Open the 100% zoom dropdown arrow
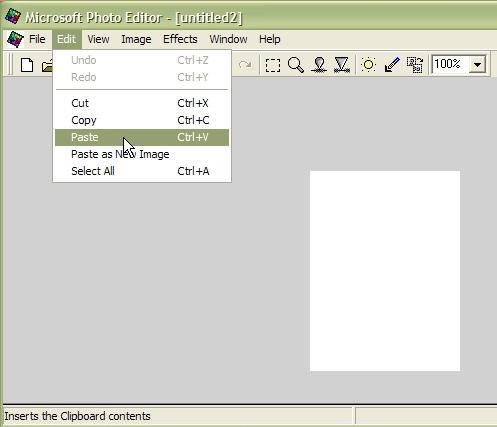 click(477, 64)
